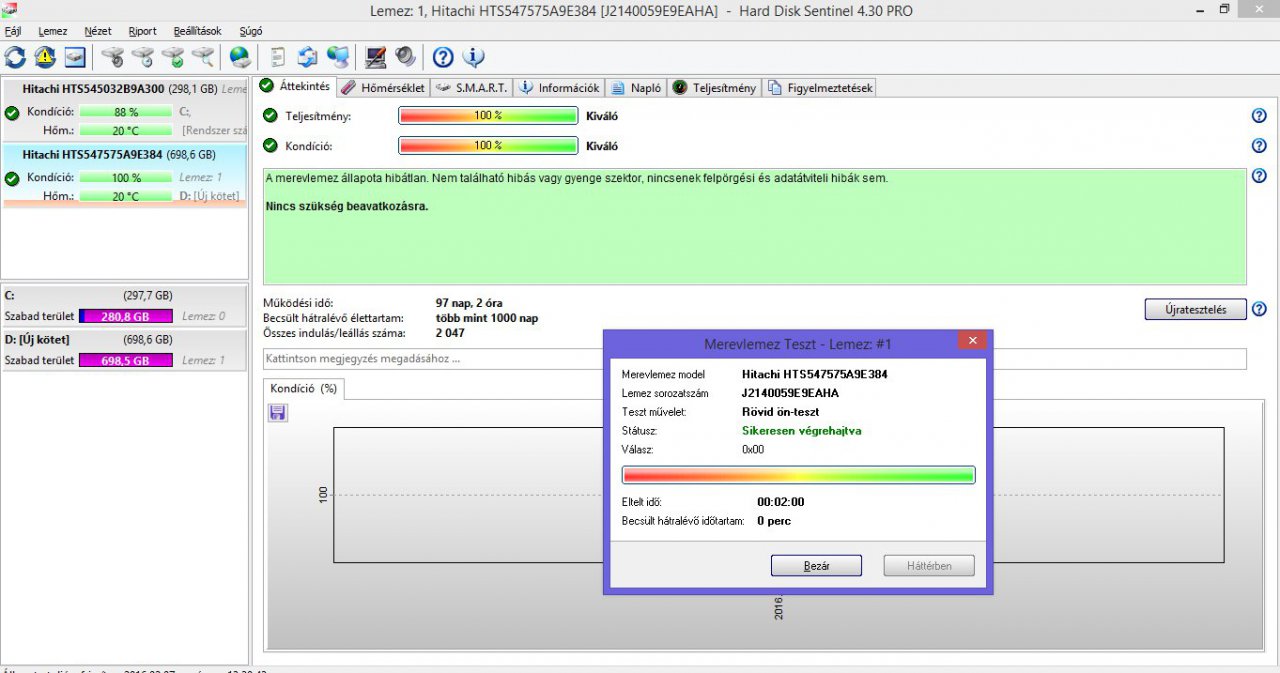
Task: Click the disk with magnifier toolbar icon
Action: click(x=203, y=56)
